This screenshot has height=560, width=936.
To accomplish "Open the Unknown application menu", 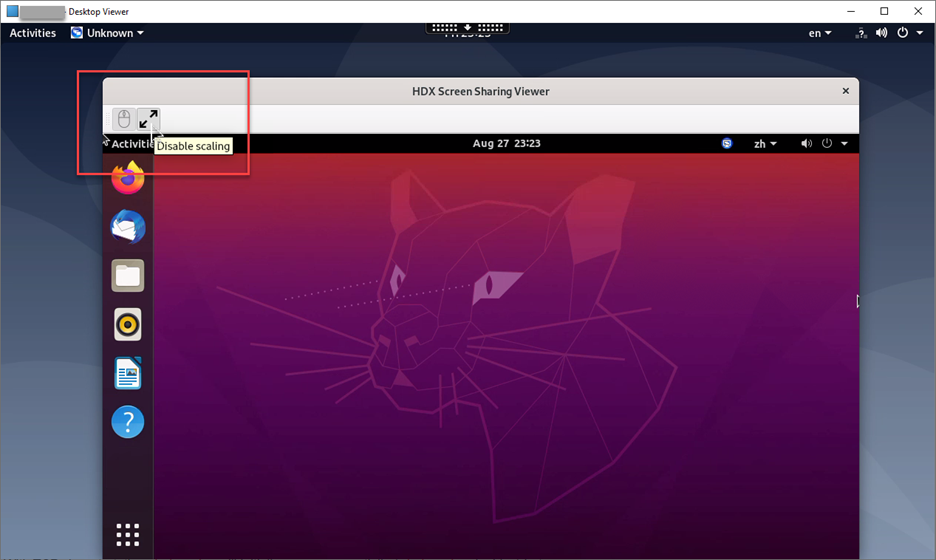I will point(107,33).
